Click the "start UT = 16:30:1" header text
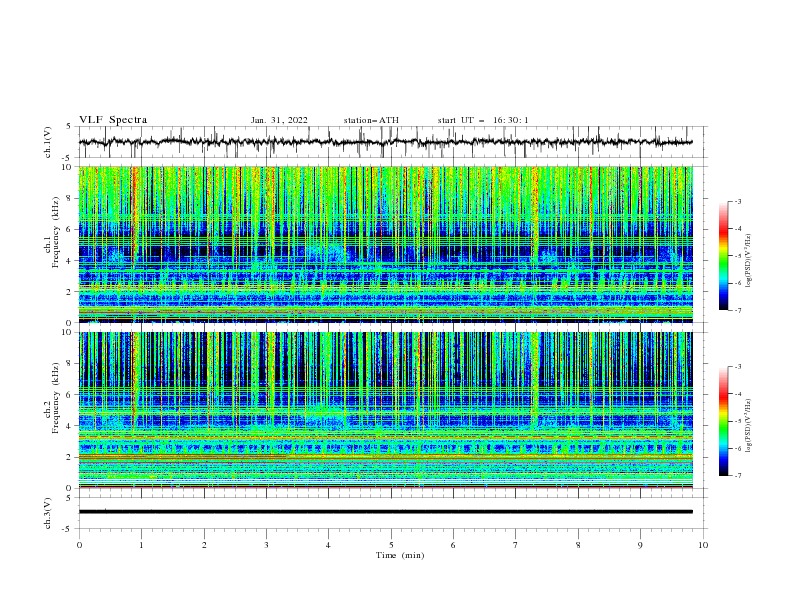Viewport: 792px width, 612px height. pyautogui.click(x=483, y=120)
